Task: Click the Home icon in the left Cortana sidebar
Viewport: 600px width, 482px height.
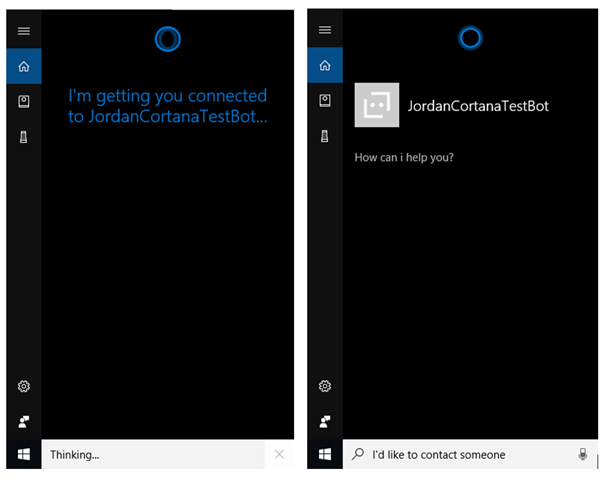Action: pyautogui.click(x=24, y=66)
